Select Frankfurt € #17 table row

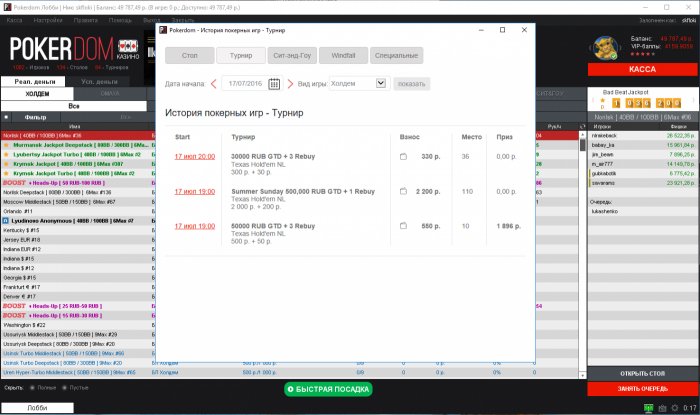pos(77,287)
